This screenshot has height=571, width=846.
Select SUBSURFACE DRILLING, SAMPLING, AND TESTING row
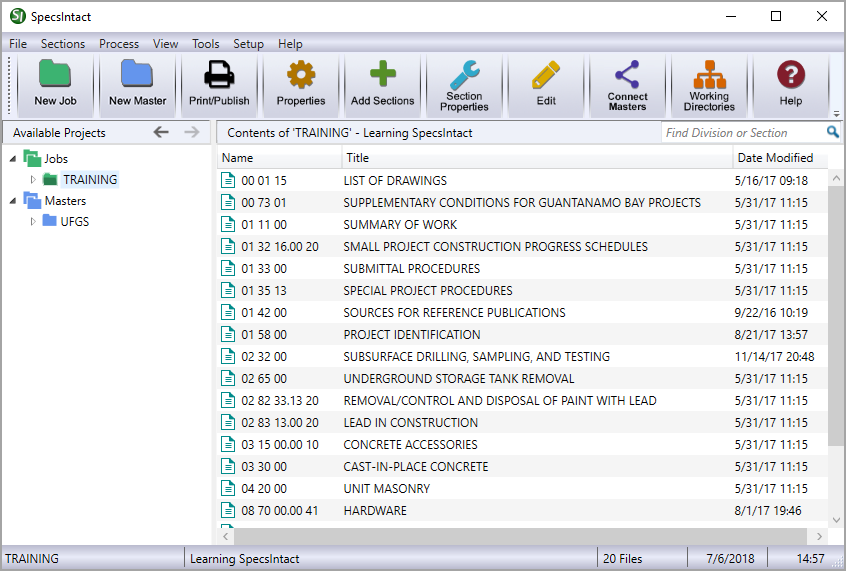(x=522, y=356)
